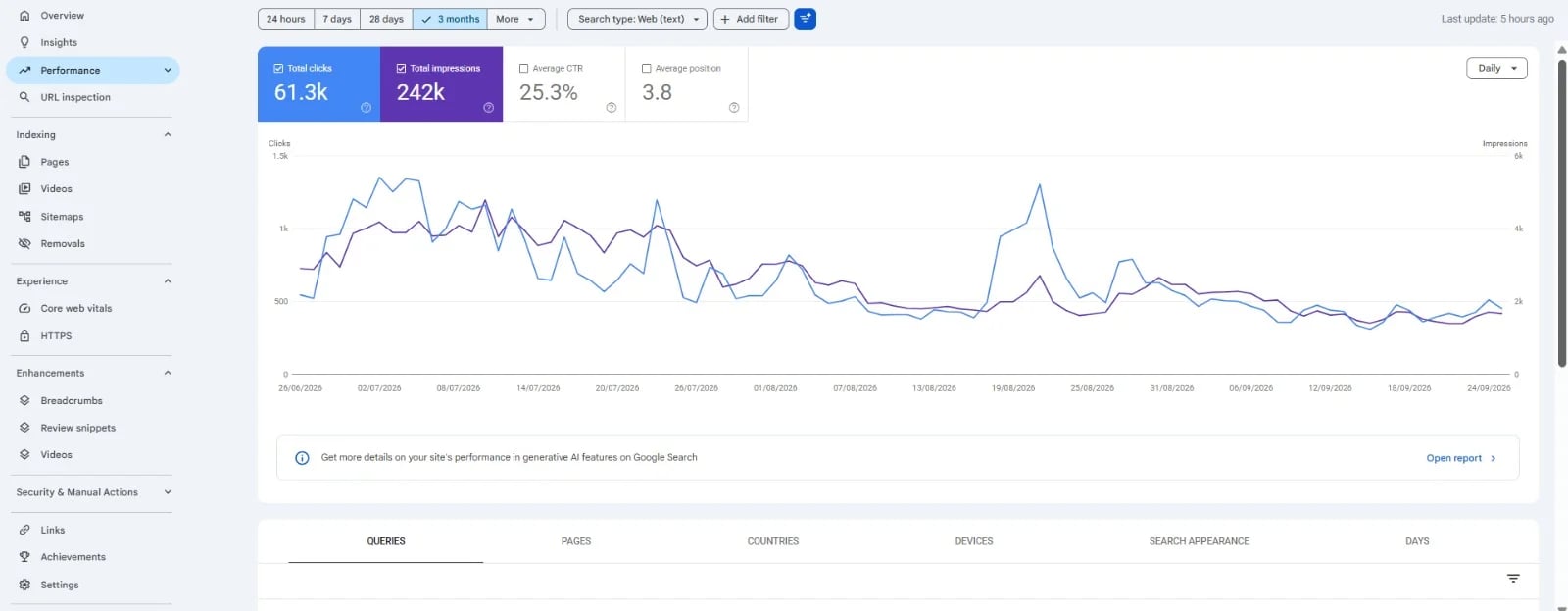Click the Last update: 5 hours ago text
Screen dimensions: 1568x611
click(1497, 19)
